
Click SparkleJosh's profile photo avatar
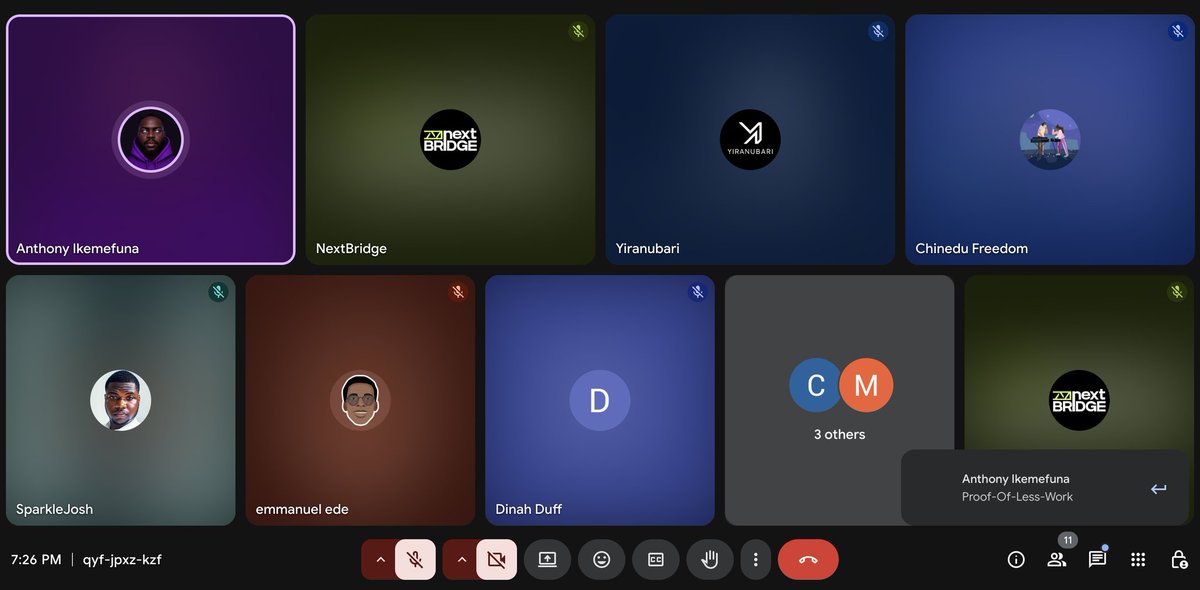(x=121, y=400)
